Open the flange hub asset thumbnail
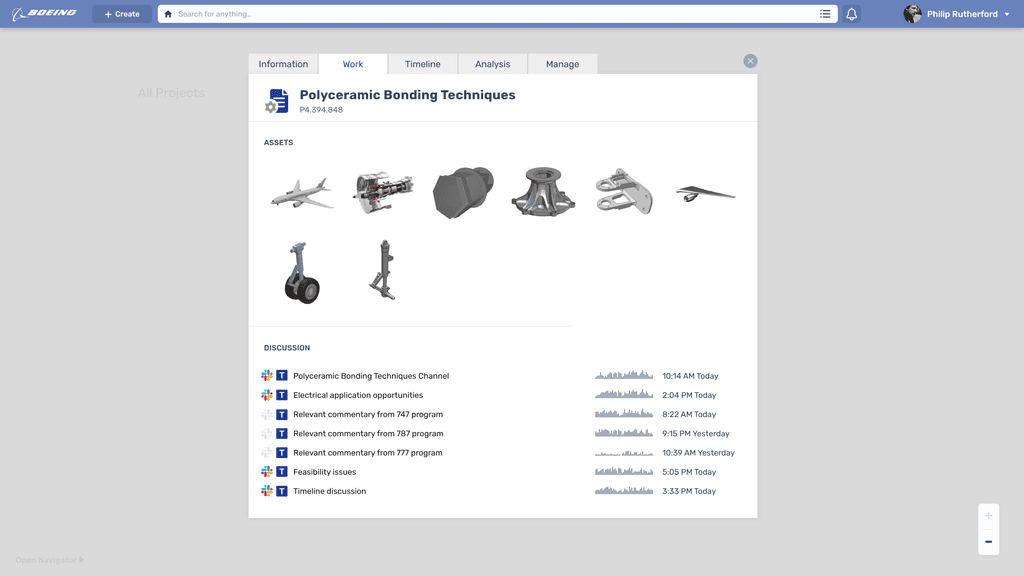This screenshot has width=1024, height=576. (543, 191)
